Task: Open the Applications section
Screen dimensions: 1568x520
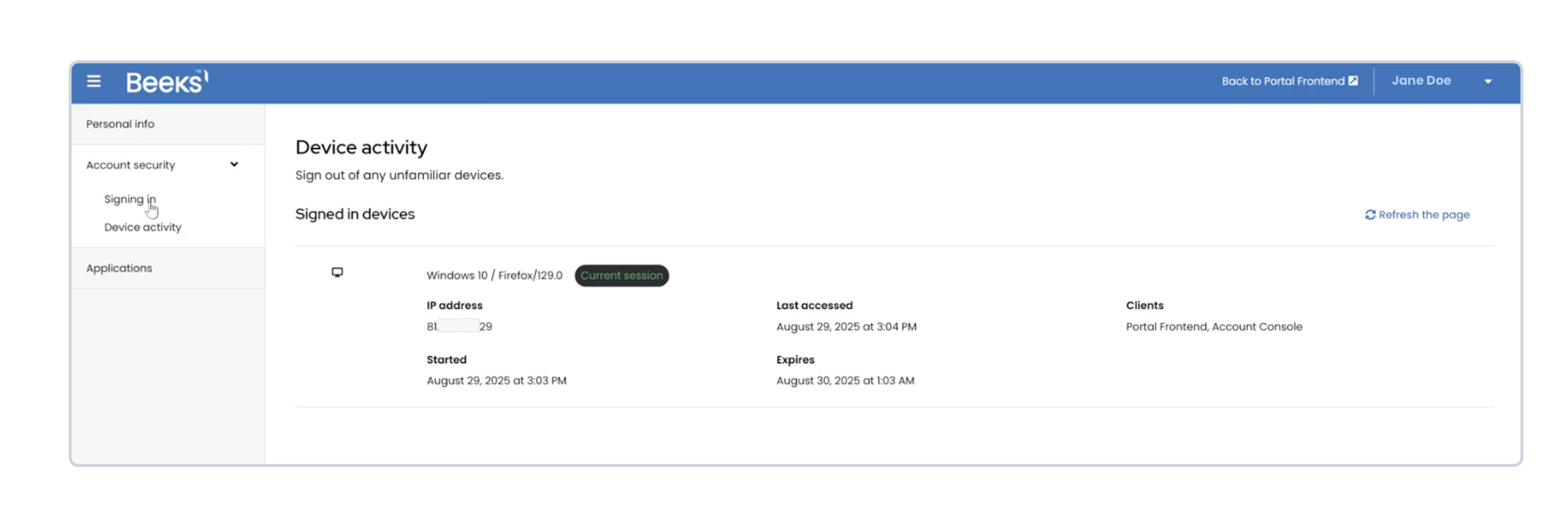Action: click(119, 268)
